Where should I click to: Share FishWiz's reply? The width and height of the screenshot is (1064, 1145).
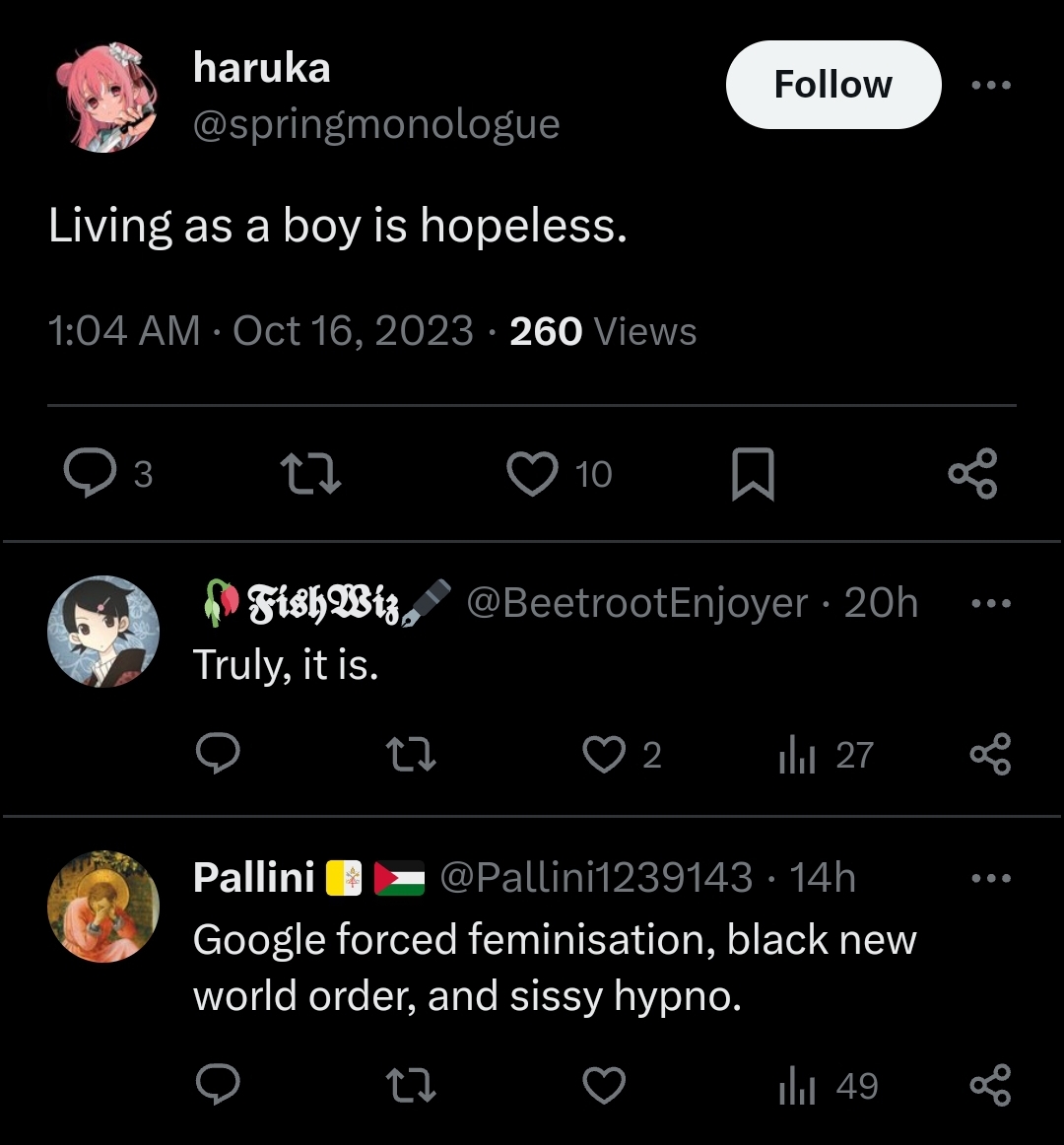(x=991, y=754)
